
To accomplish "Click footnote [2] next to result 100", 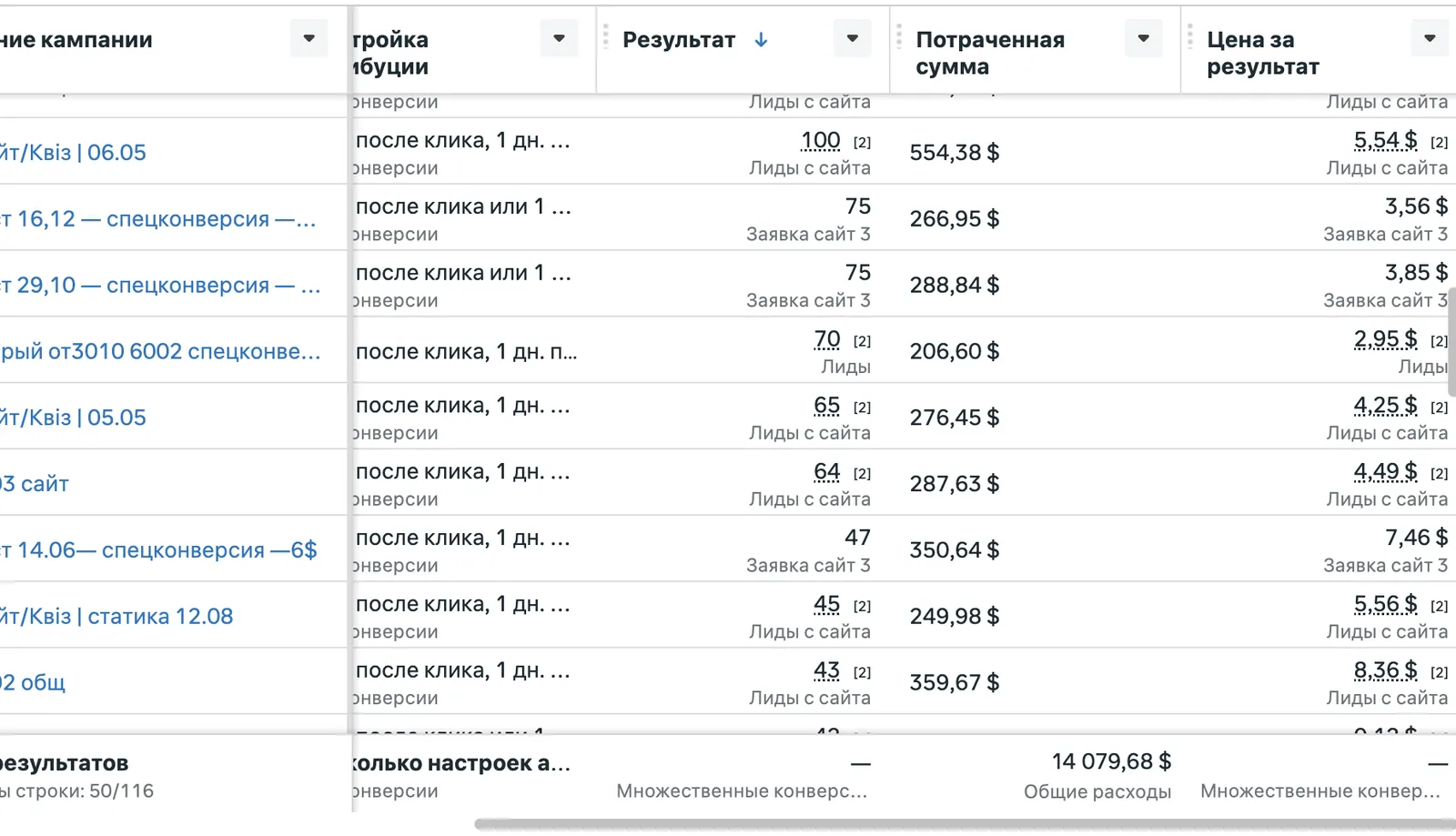I will click(x=862, y=142).
